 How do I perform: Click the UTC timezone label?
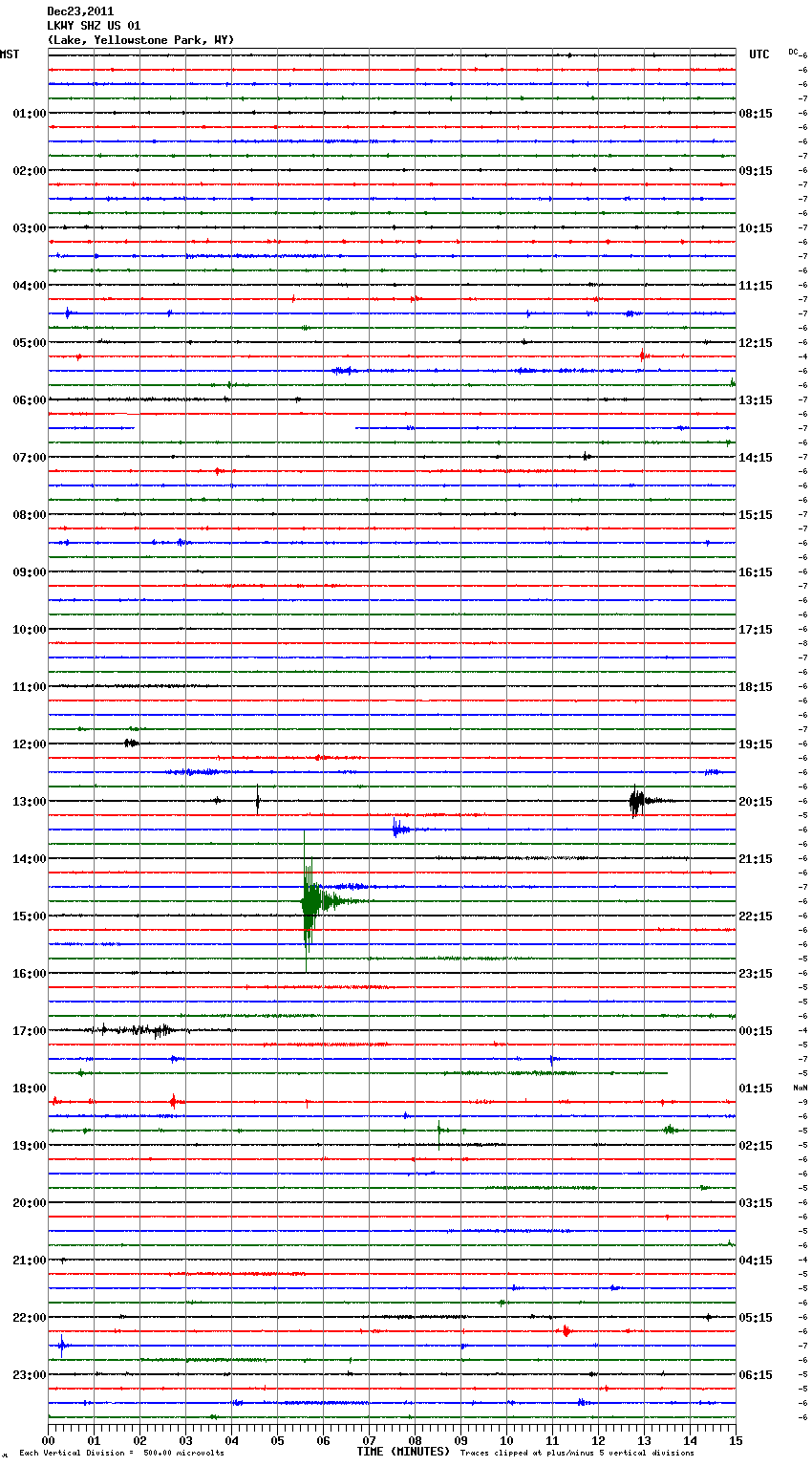(759, 54)
